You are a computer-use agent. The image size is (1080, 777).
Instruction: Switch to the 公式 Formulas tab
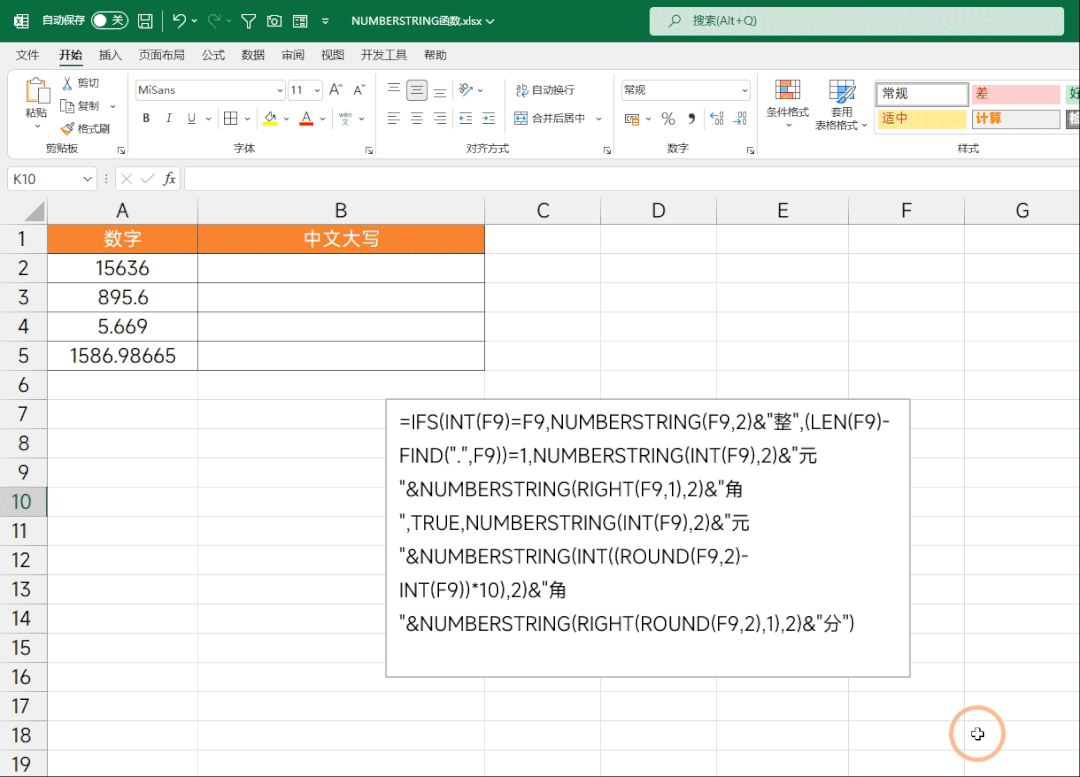pyautogui.click(x=213, y=55)
